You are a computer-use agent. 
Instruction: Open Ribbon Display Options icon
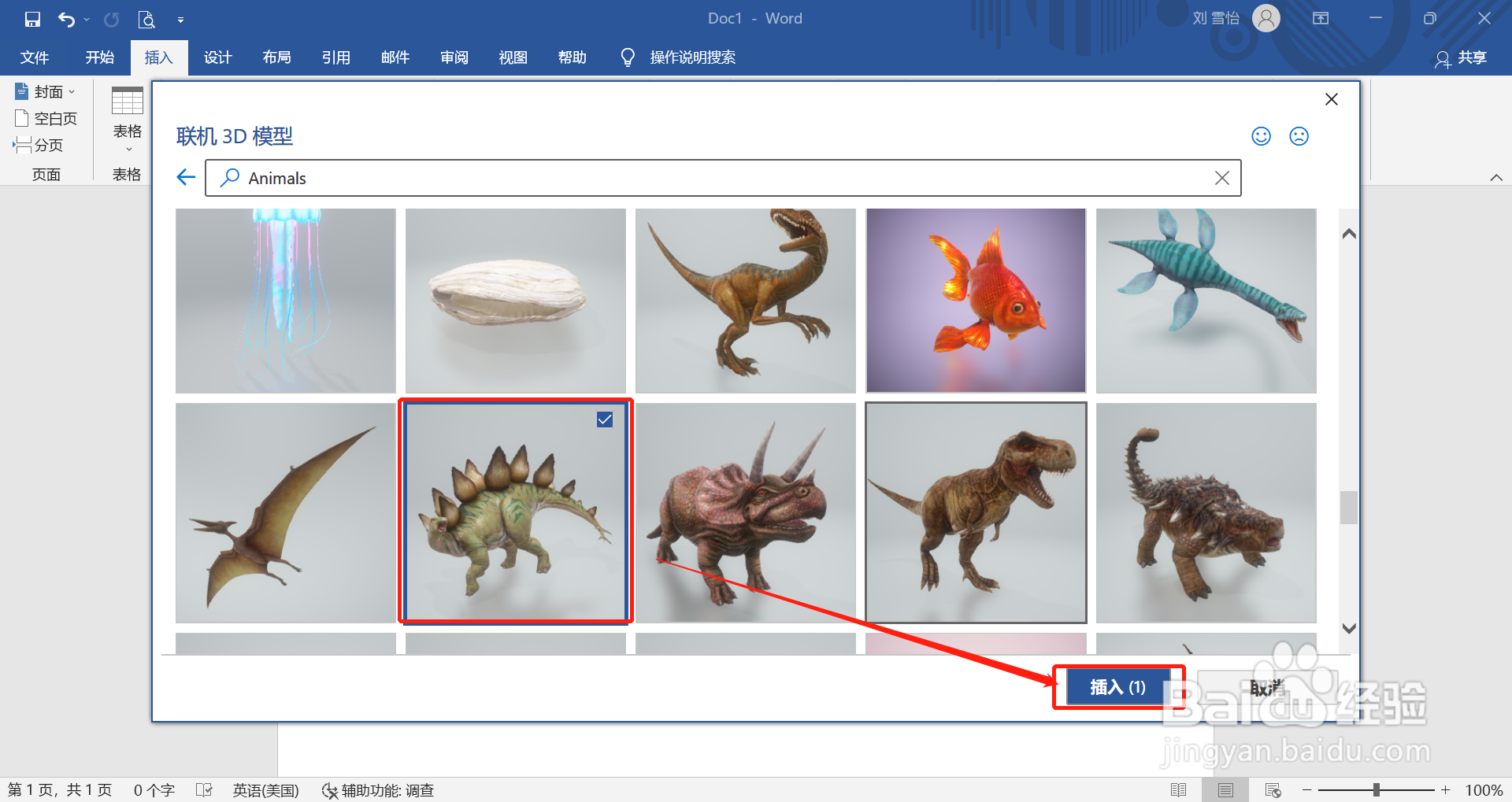point(1321,18)
